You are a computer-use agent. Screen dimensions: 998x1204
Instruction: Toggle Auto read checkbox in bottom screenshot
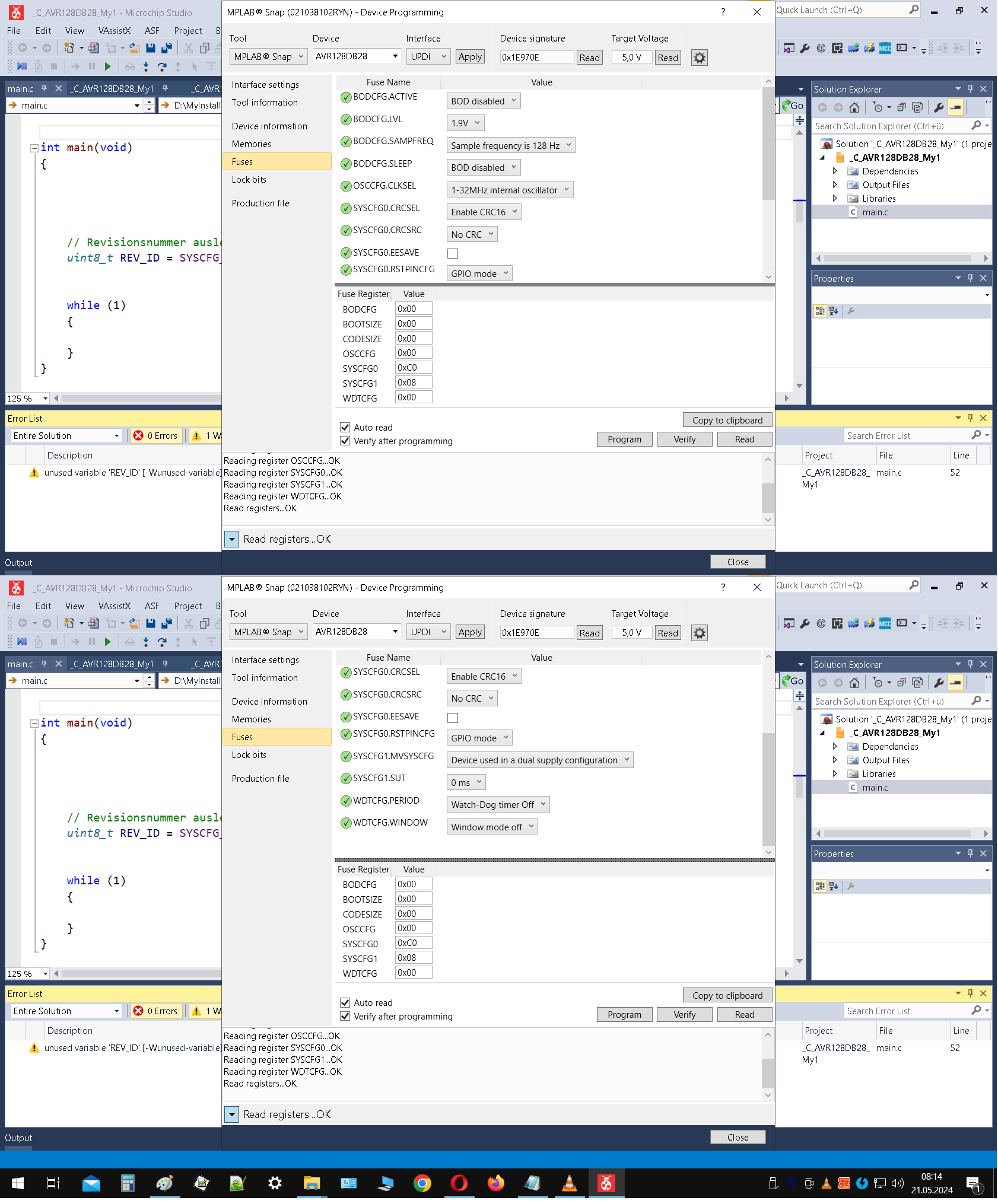(345, 1002)
